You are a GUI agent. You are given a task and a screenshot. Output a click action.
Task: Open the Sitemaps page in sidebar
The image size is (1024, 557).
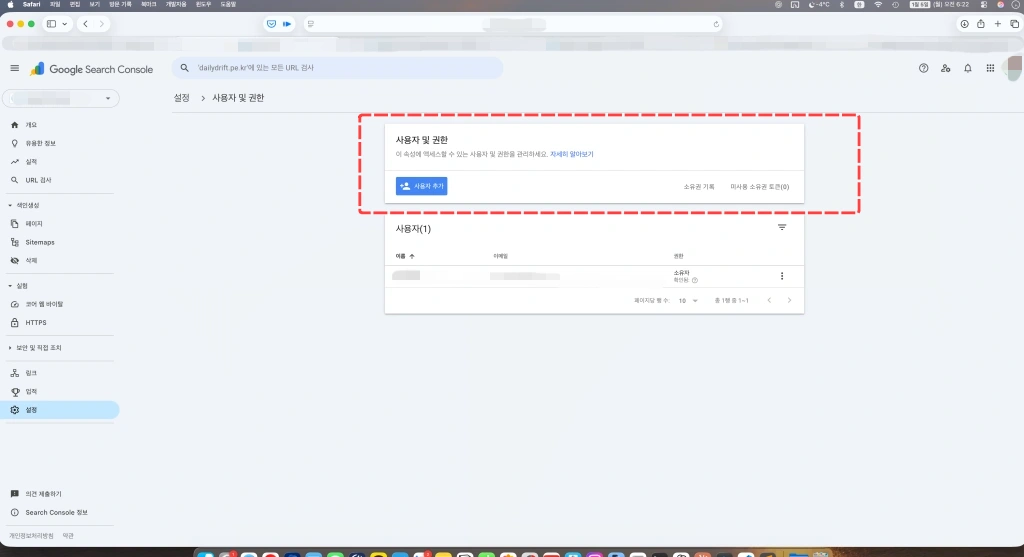tap(40, 242)
